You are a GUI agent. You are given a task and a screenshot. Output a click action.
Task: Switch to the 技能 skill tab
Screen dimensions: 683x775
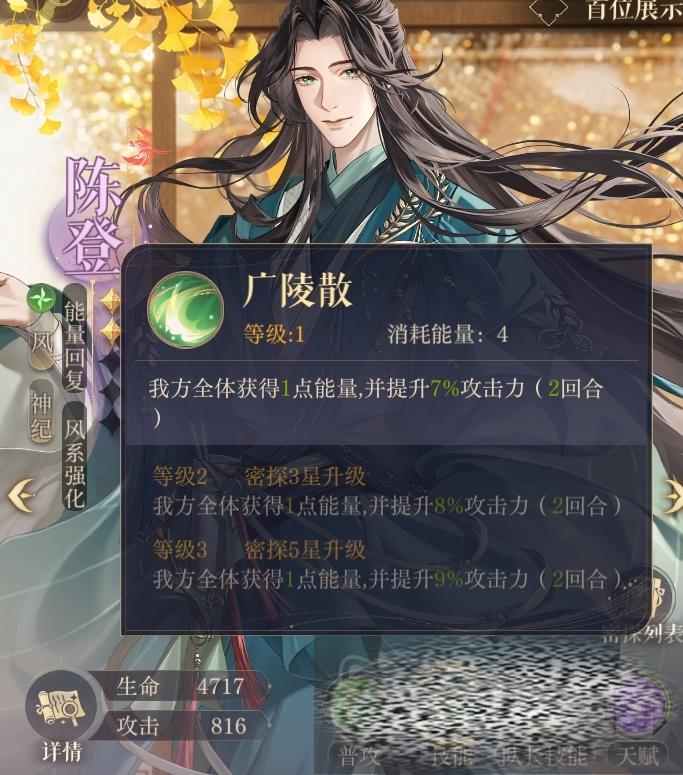[x=452, y=756]
